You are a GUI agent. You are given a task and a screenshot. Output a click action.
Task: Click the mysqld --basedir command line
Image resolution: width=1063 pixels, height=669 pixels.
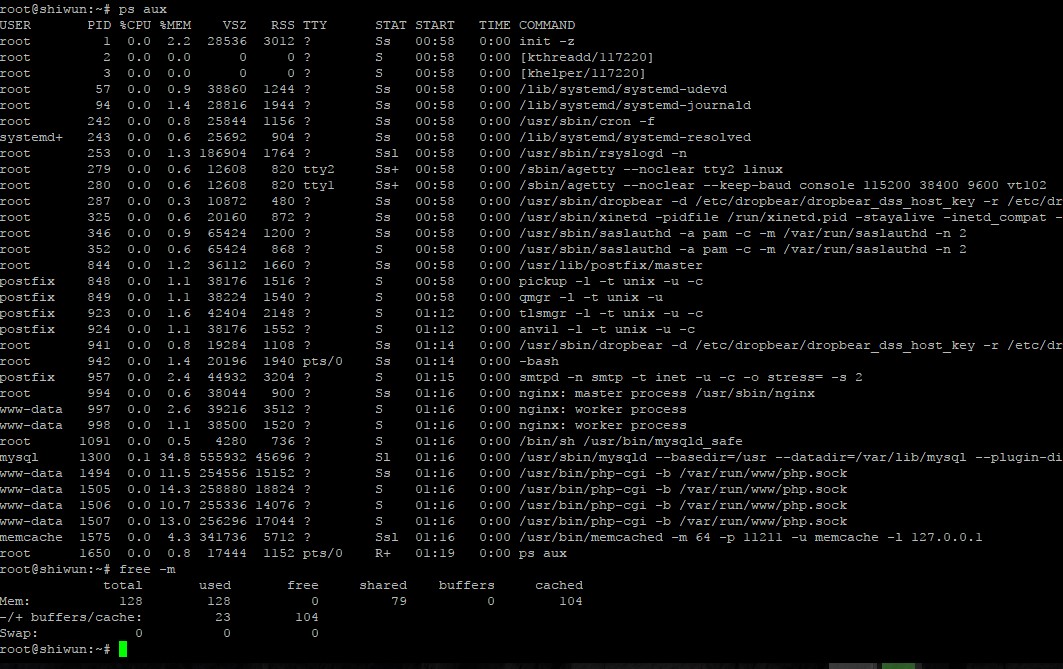(x=790, y=458)
